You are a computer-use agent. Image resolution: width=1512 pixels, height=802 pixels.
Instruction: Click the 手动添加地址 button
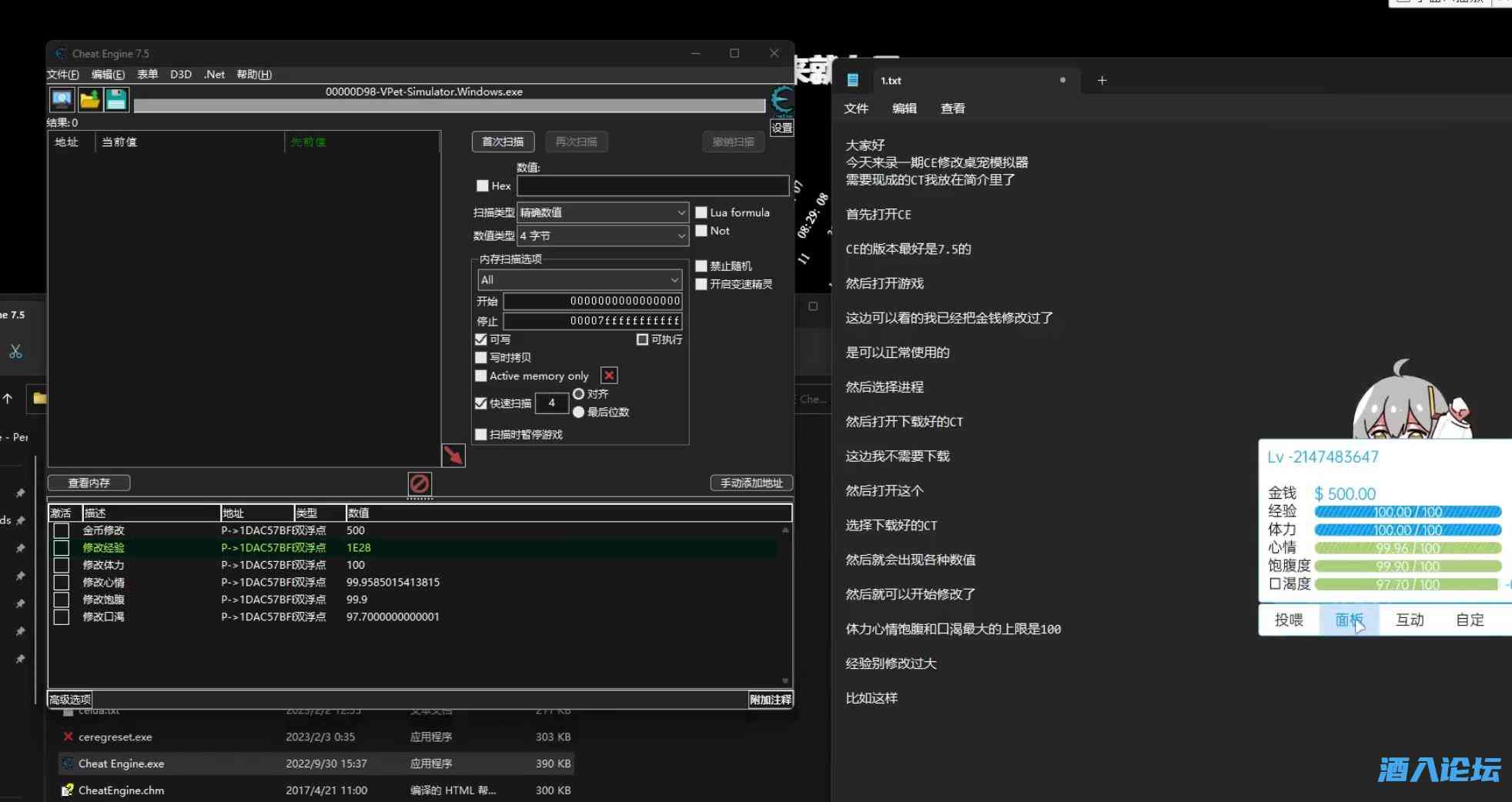point(751,483)
